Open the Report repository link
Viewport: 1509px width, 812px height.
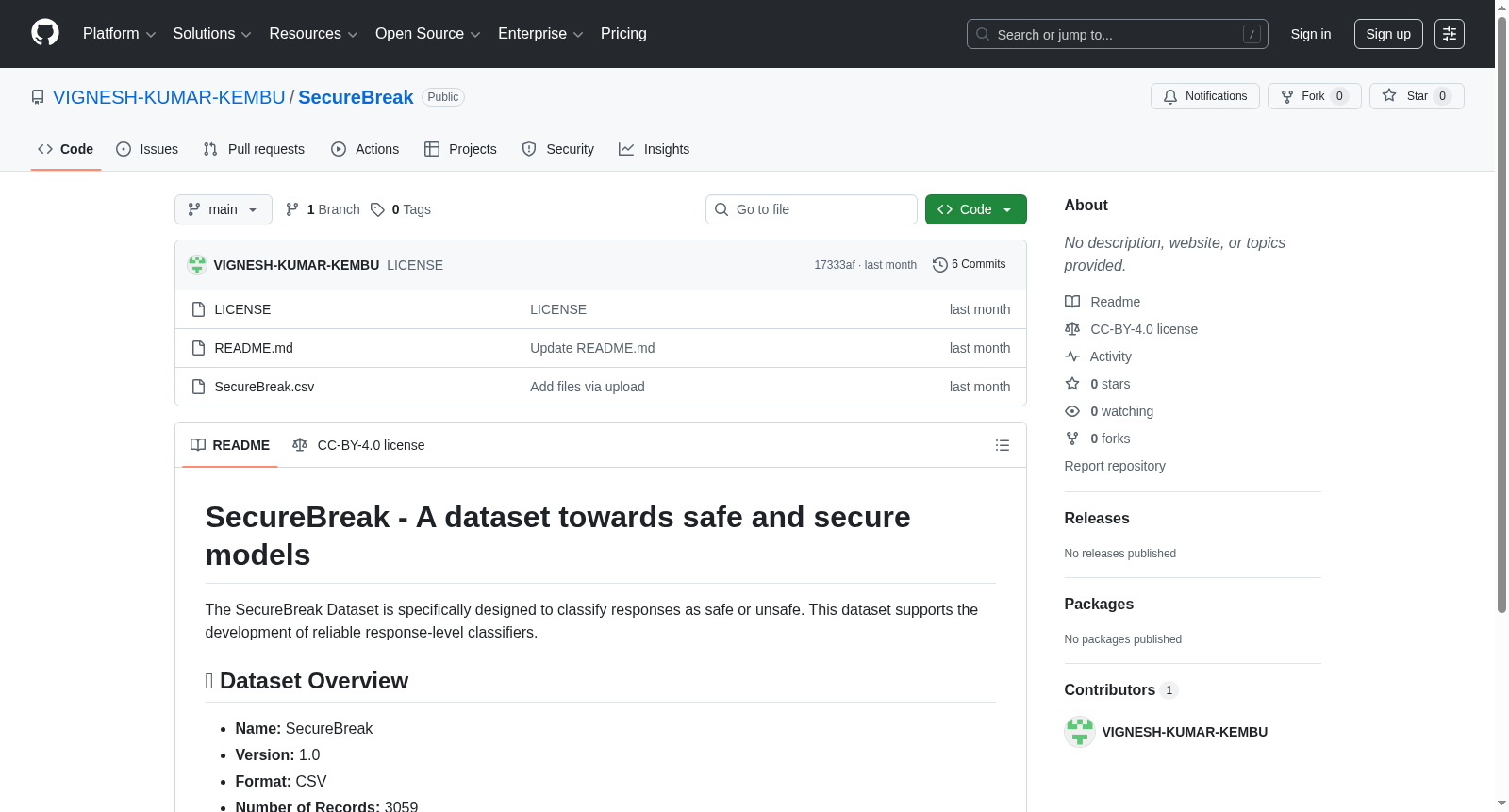[x=1115, y=466]
